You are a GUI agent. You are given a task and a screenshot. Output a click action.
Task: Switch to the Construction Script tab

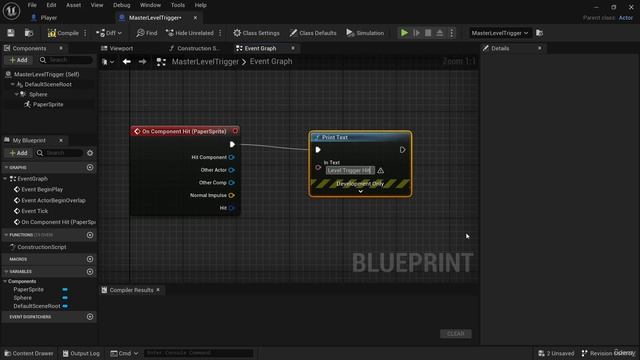tap(194, 48)
